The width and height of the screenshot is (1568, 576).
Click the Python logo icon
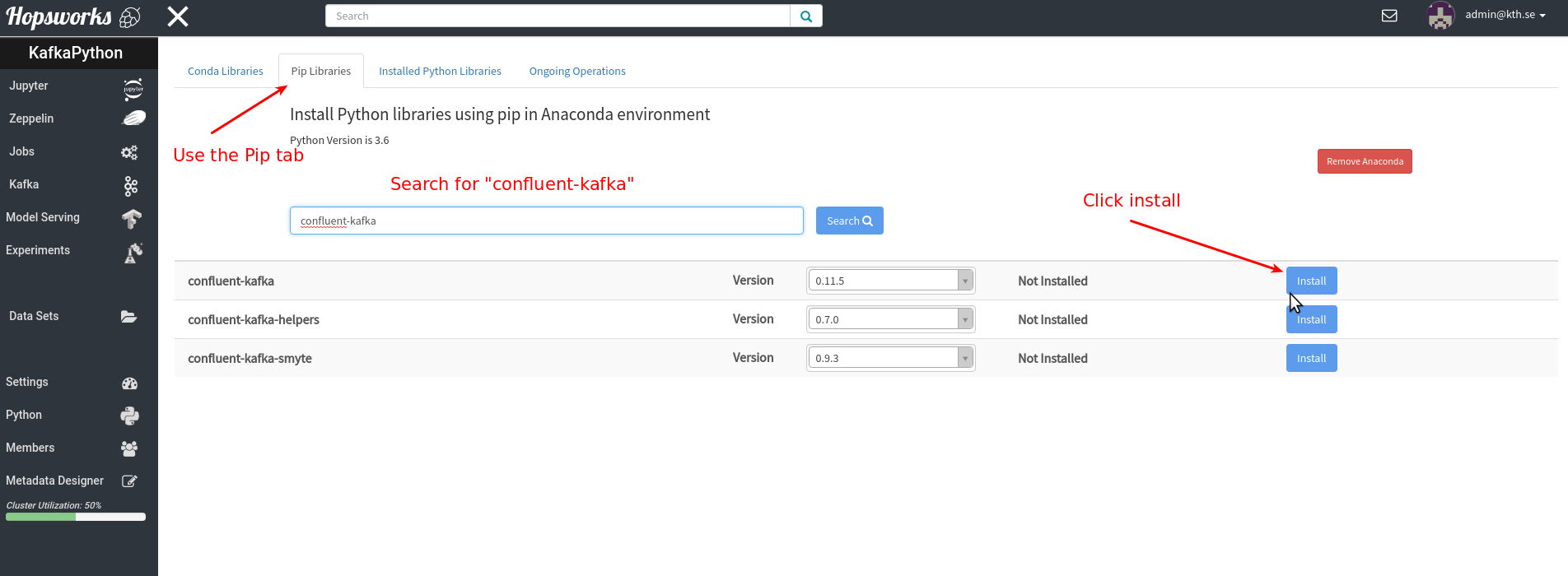pyautogui.click(x=130, y=416)
